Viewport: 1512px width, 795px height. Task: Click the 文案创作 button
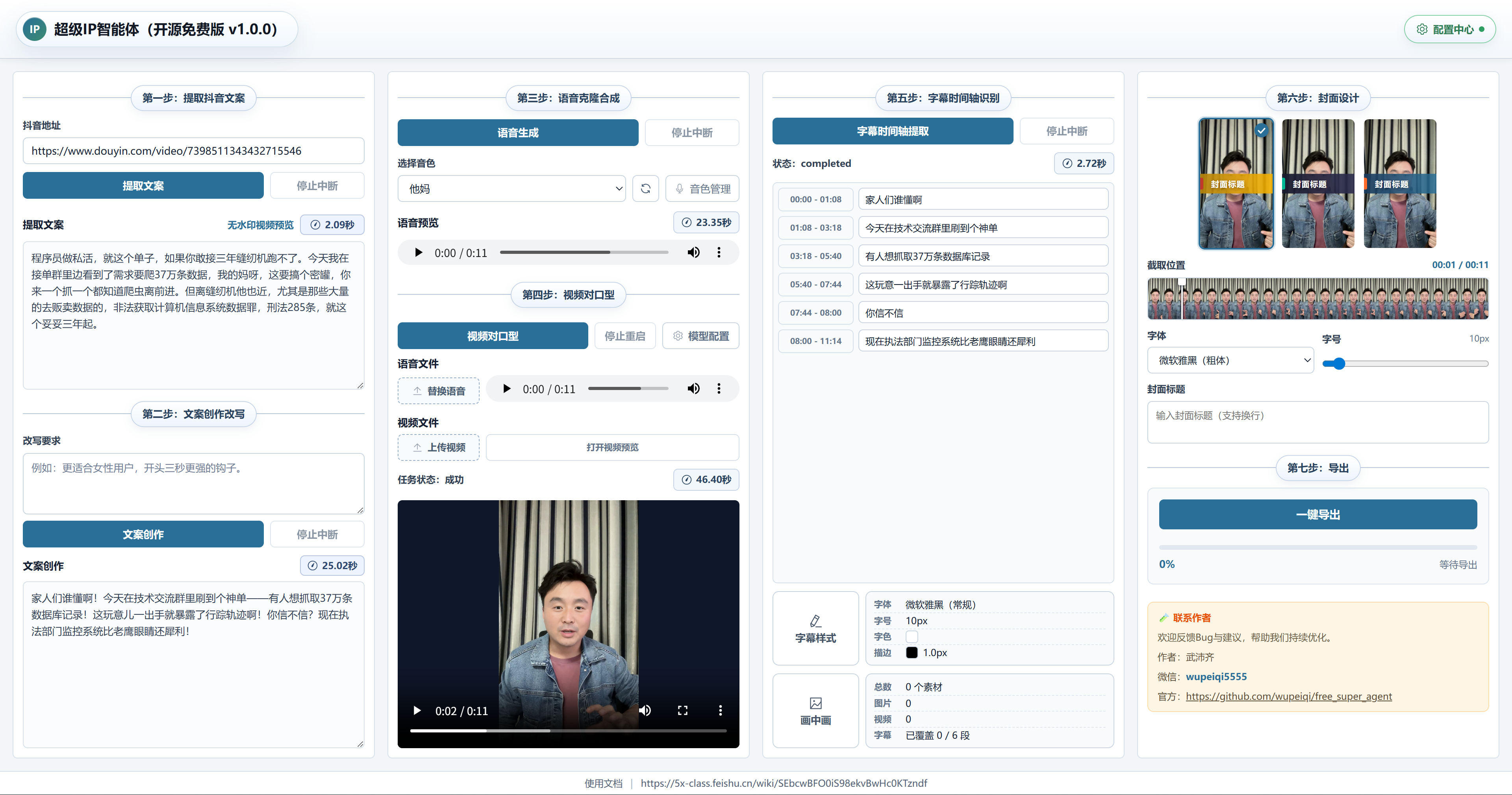(143, 534)
